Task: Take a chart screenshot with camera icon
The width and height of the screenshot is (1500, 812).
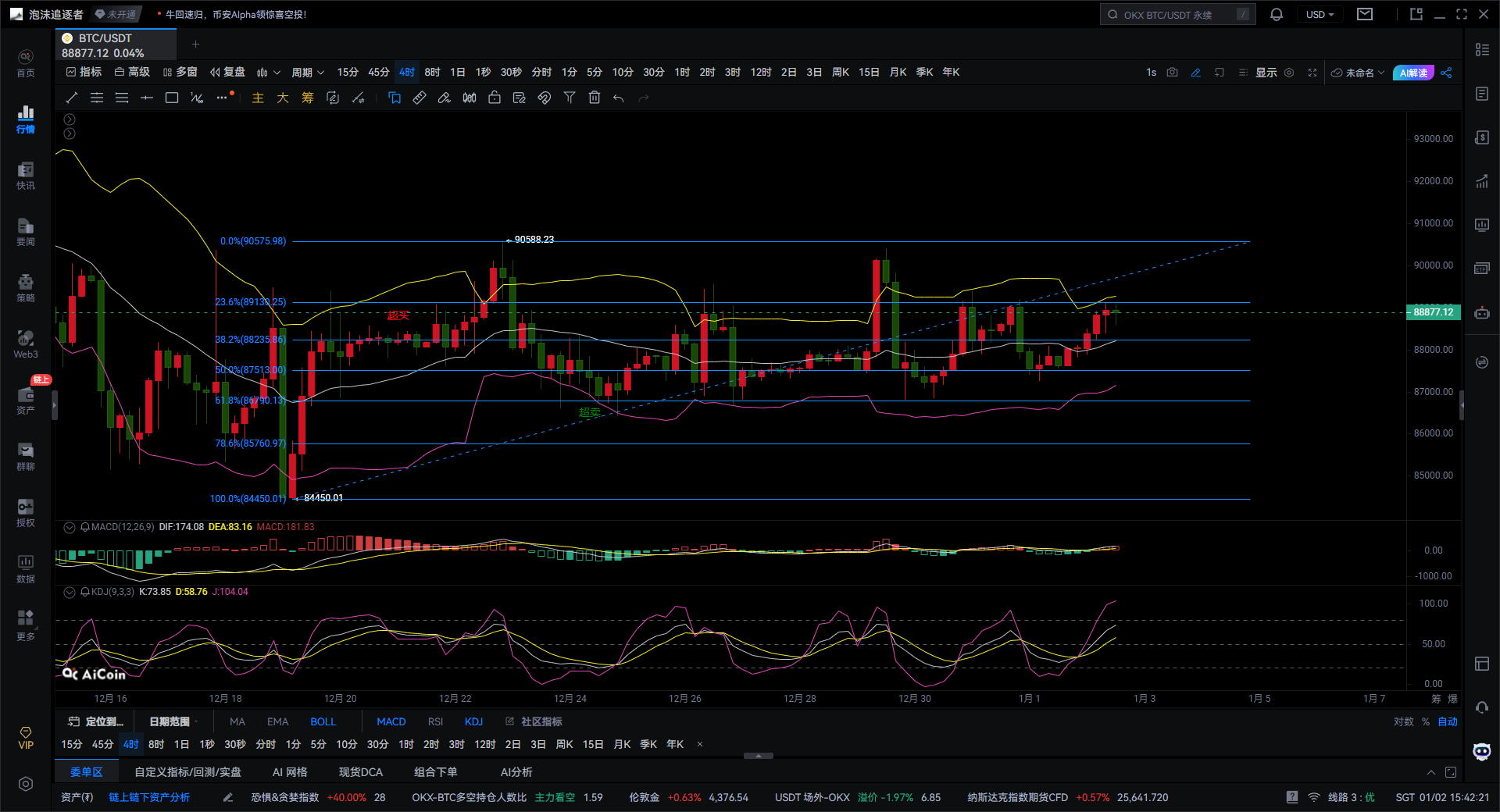Action: click(x=1172, y=73)
